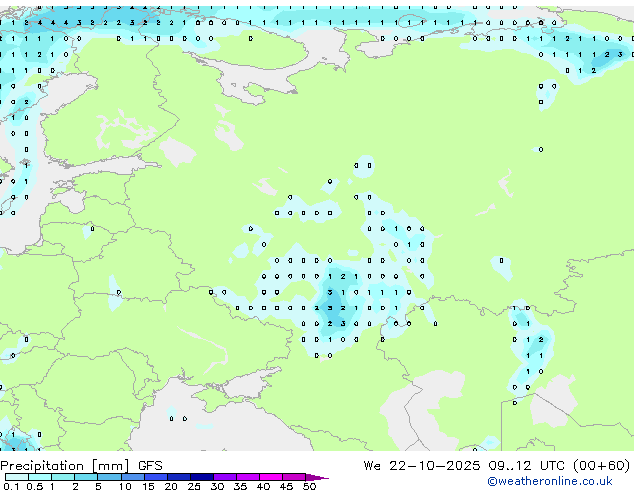634x490 pixels.
Task: Select the 1–2 mm legend swatch
Action: 63,477
